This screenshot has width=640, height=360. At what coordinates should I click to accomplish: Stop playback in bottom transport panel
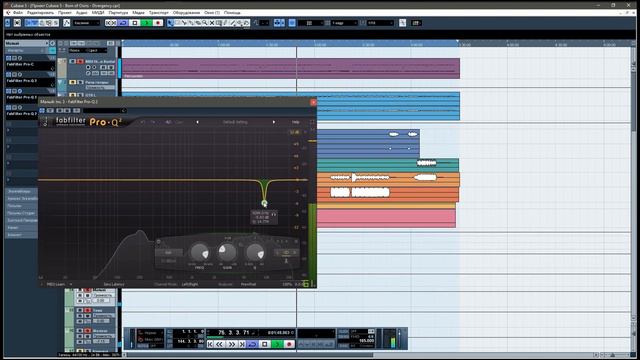264,344
